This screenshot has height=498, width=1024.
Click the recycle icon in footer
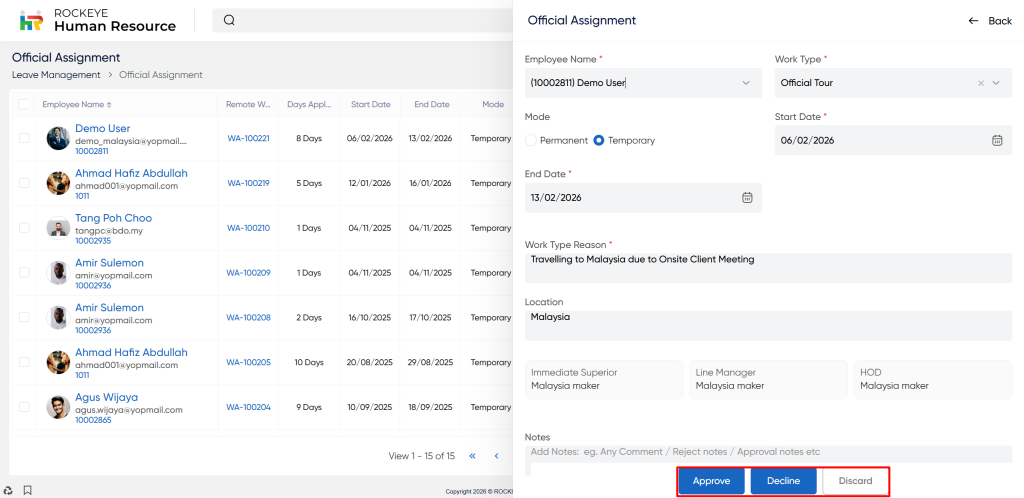pyautogui.click(x=9, y=490)
